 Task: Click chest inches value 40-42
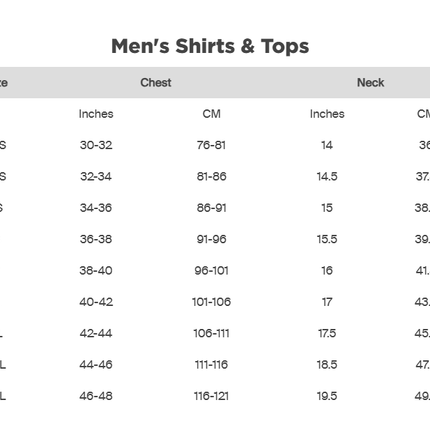(96, 302)
